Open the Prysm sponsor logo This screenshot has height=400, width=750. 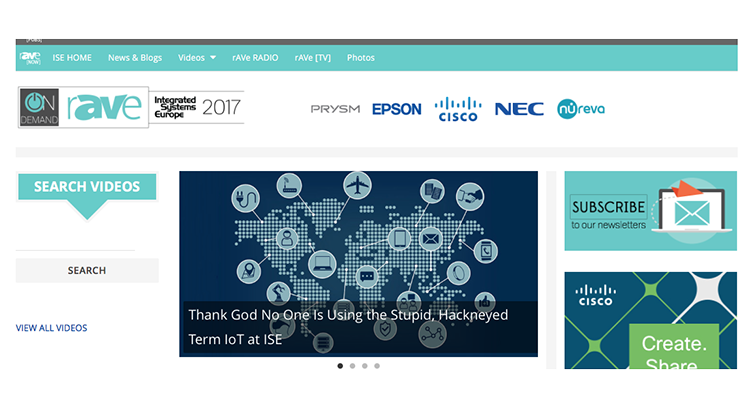point(335,109)
